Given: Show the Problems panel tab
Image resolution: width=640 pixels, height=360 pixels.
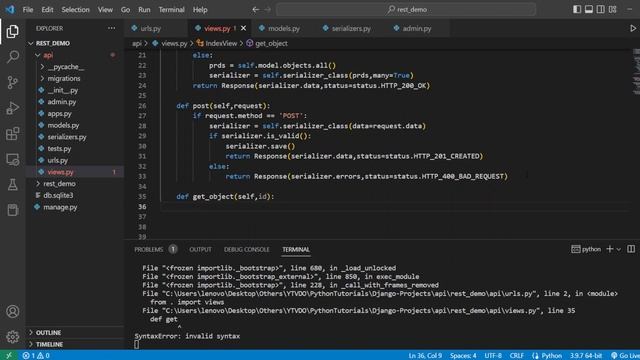Looking at the screenshot, I should [155, 249].
